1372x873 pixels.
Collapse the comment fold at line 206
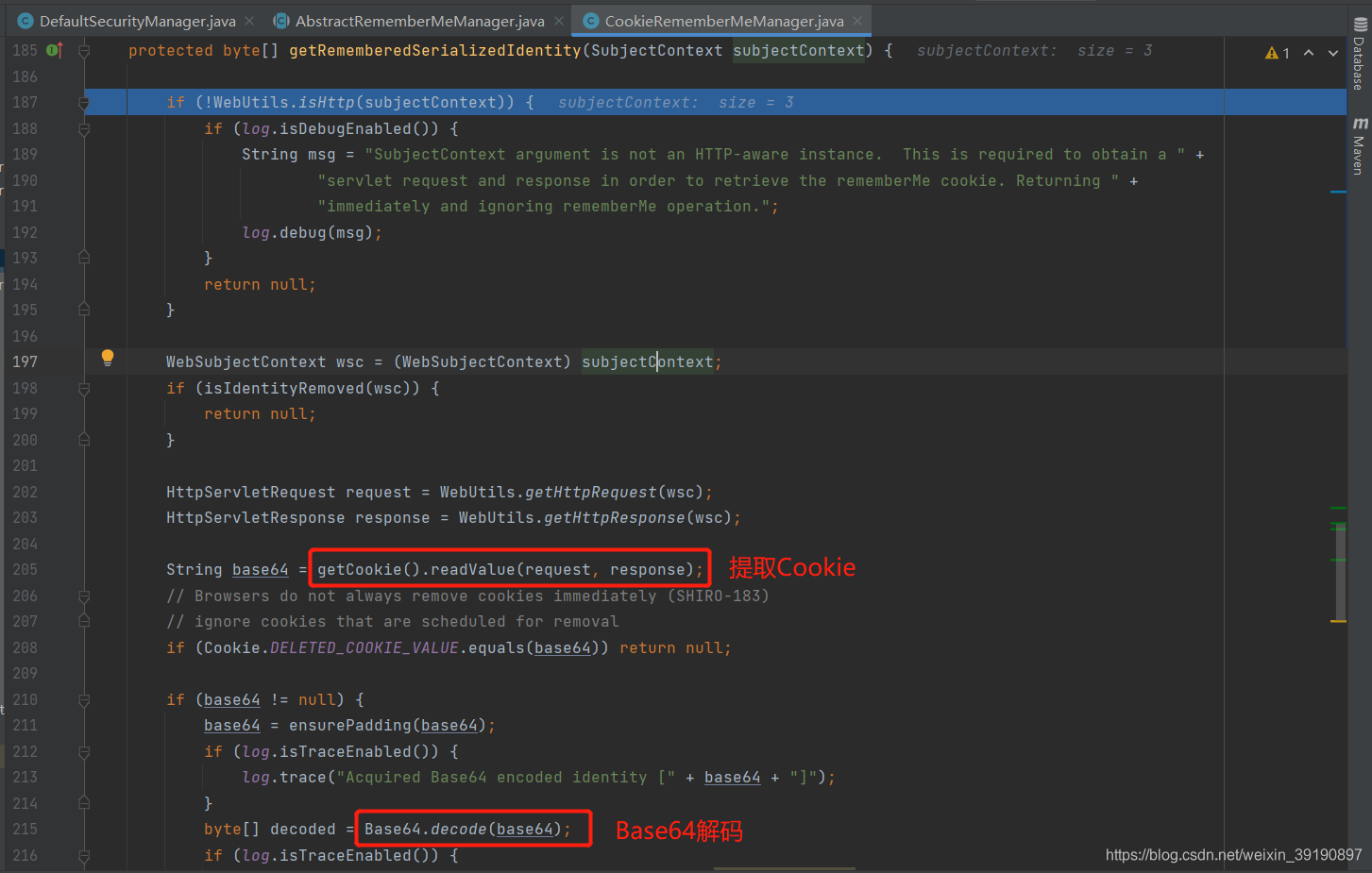84,596
